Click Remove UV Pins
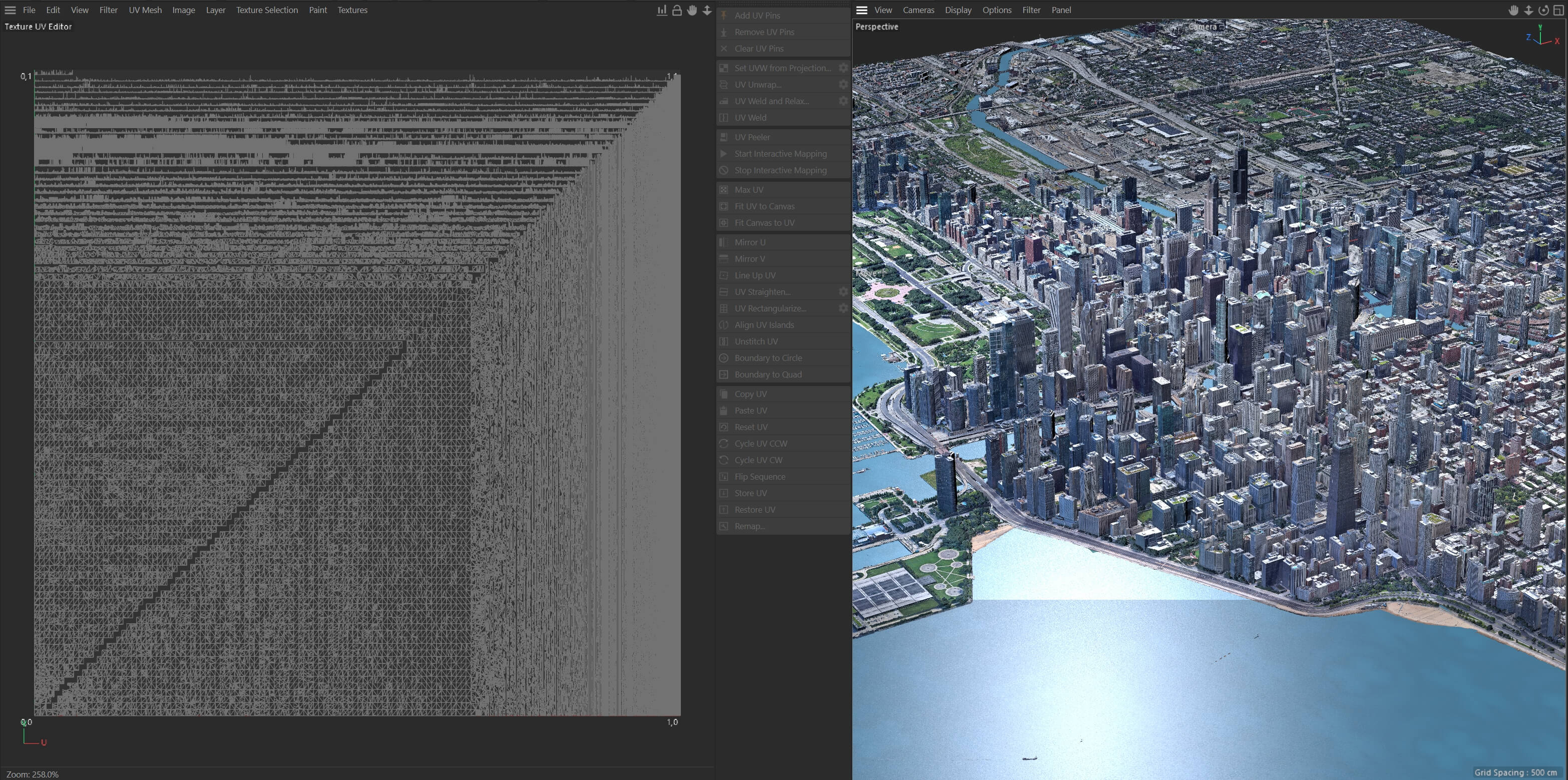 coord(783,32)
